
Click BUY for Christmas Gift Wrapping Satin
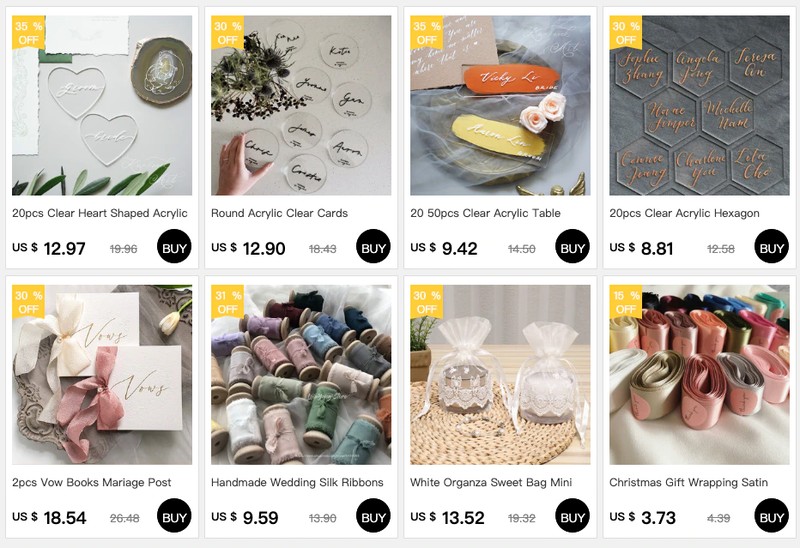point(771,515)
